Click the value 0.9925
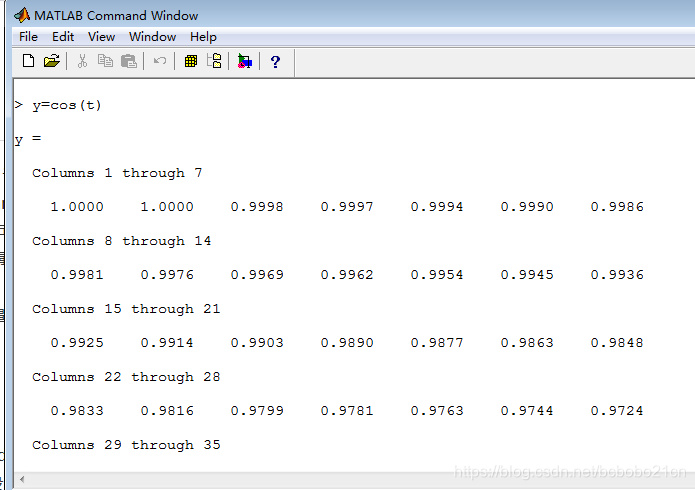This screenshot has width=695, height=490. (x=77, y=343)
